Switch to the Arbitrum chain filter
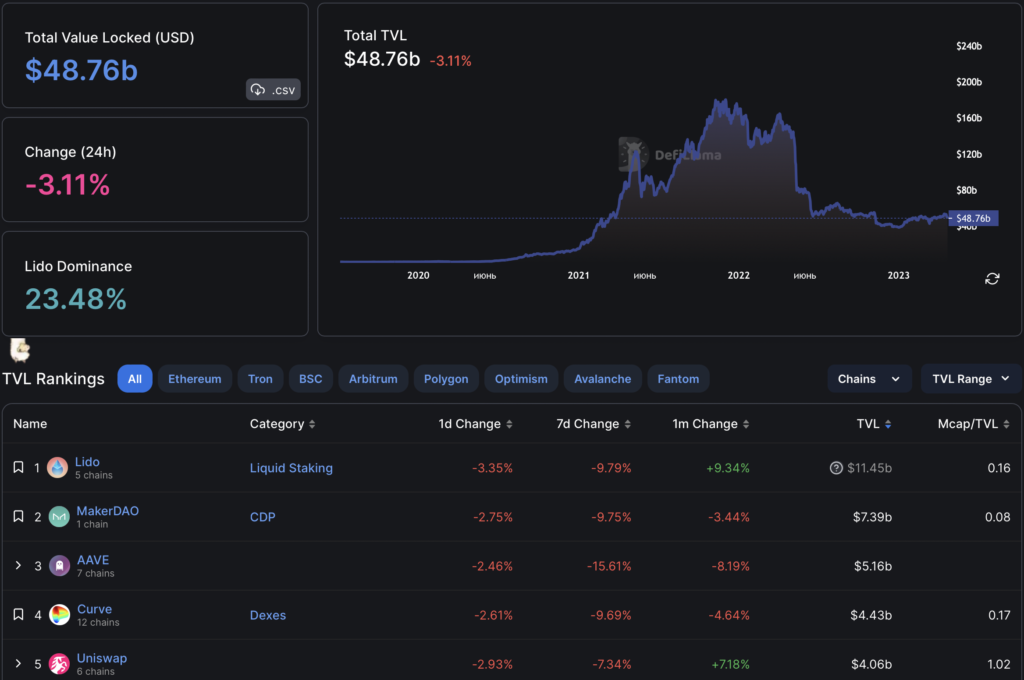This screenshot has height=680, width=1024. point(373,379)
